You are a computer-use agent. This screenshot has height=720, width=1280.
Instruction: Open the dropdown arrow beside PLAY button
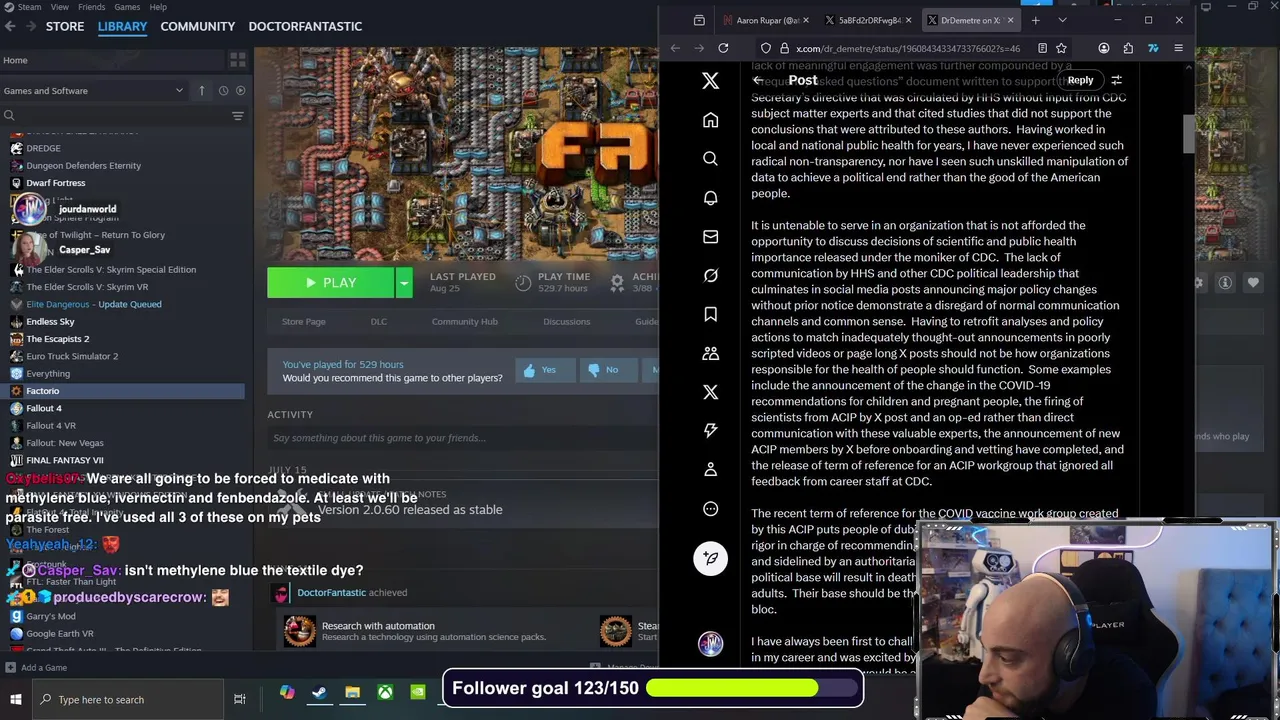403,283
